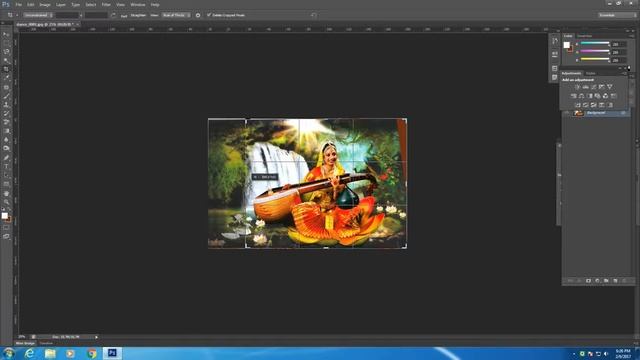Select the Rectangle shape tool
This screenshot has height=360, width=640.
(6, 184)
